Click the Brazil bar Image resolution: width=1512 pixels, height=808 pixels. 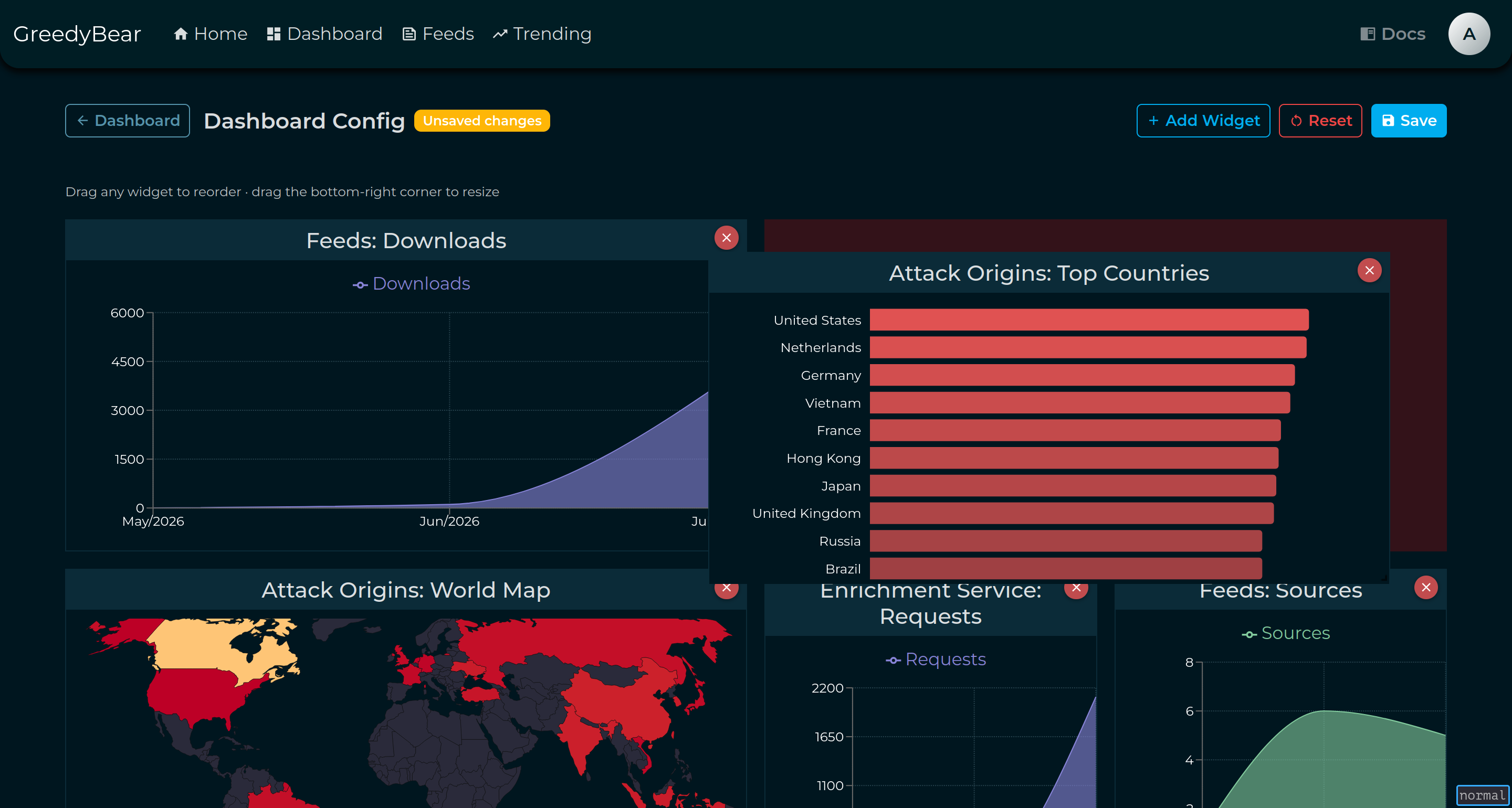[x=1065, y=568]
